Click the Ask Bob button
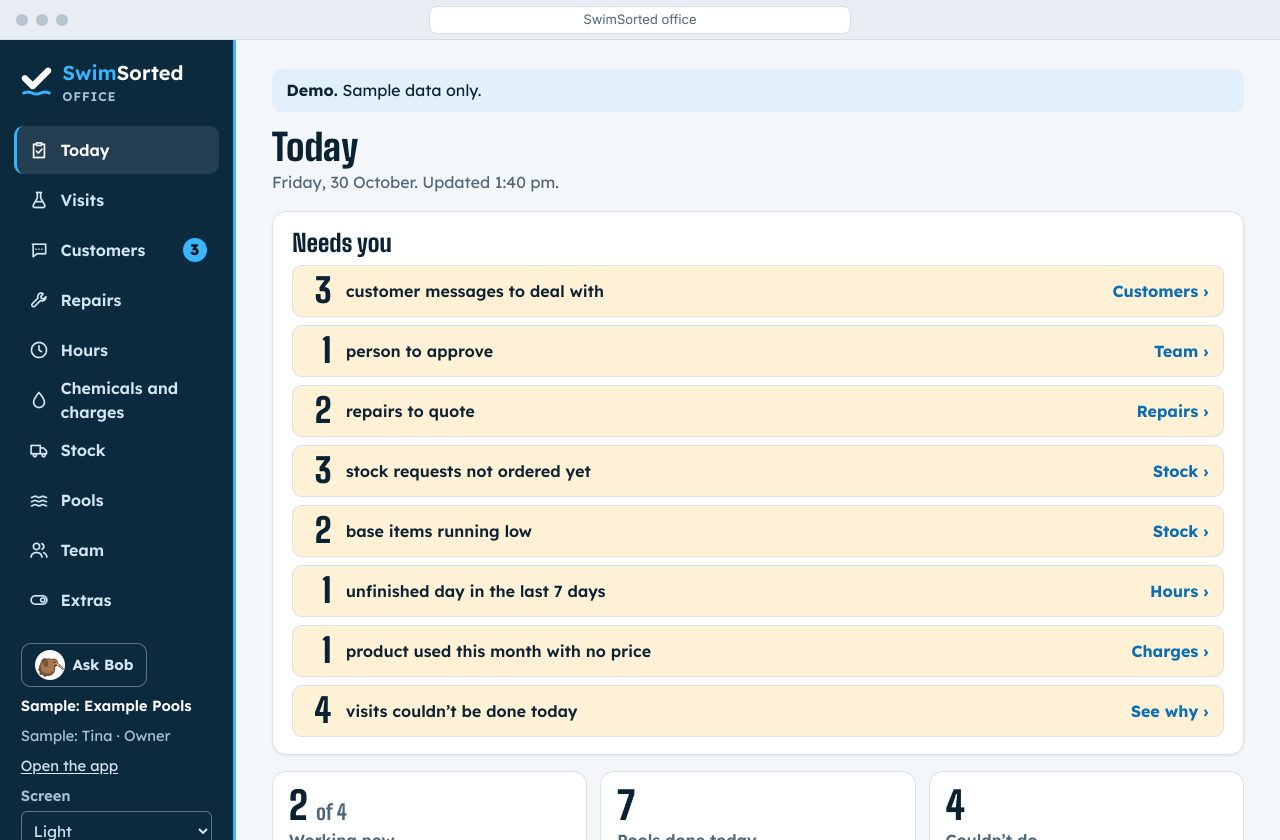1280x840 pixels. (x=84, y=665)
